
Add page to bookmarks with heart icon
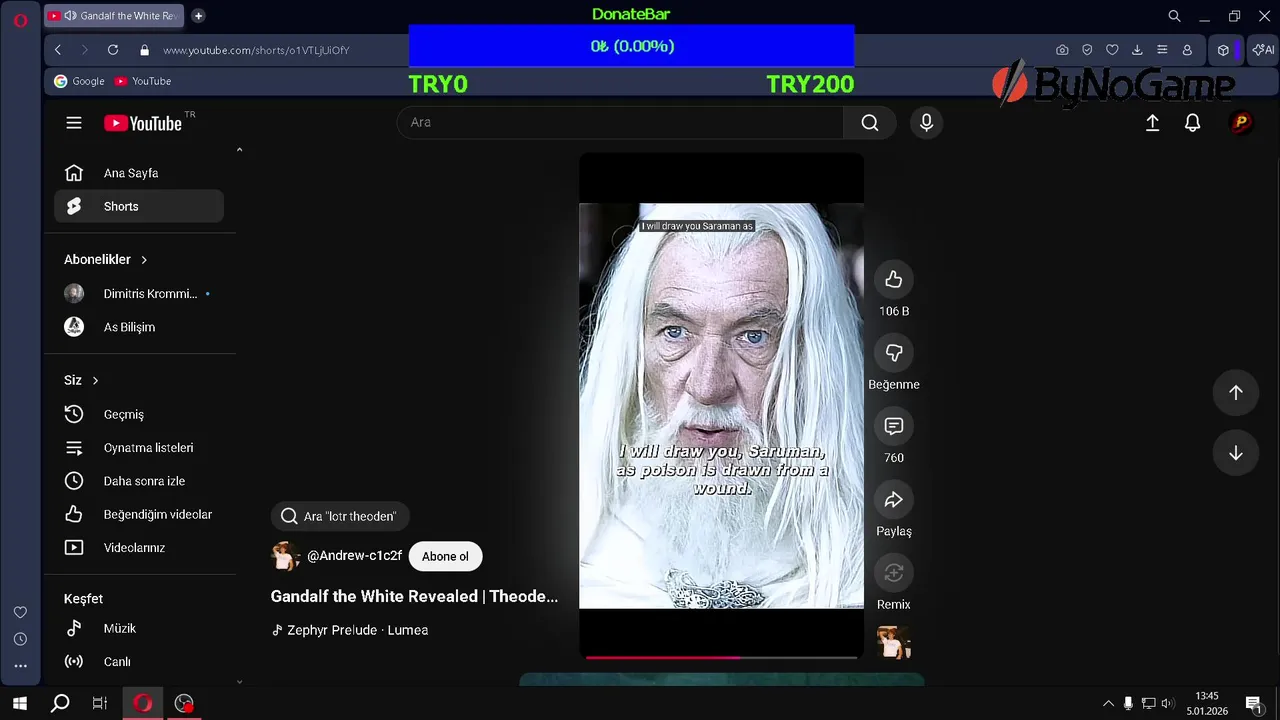pos(1112,50)
